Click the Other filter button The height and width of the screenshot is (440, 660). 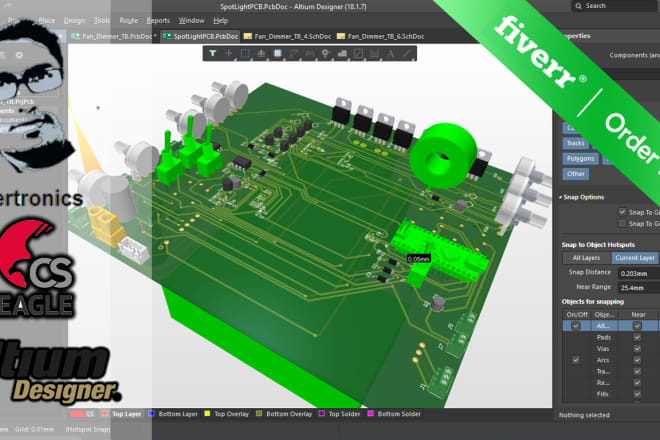tap(575, 174)
